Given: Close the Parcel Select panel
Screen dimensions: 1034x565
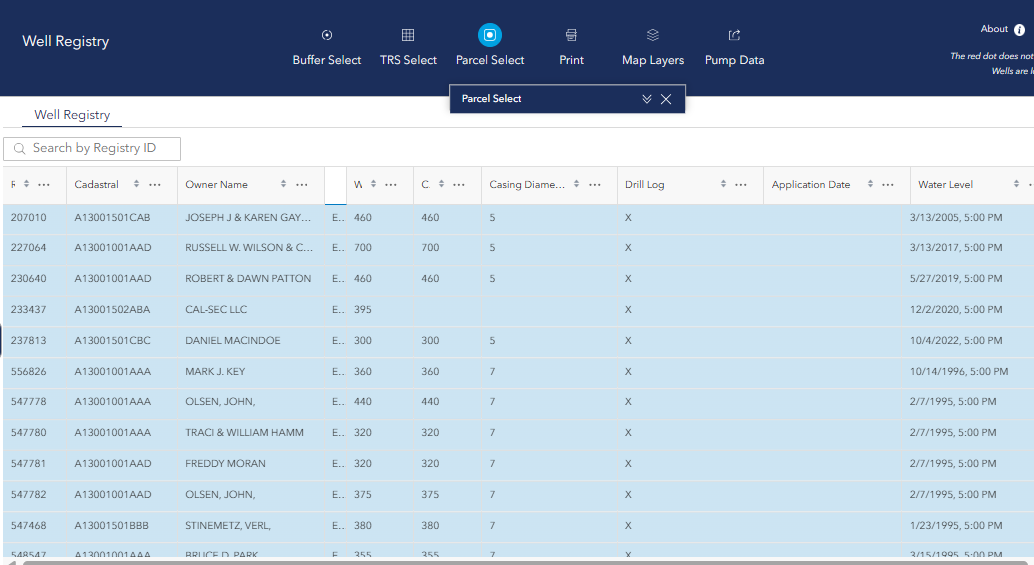Looking at the screenshot, I should click(x=666, y=99).
